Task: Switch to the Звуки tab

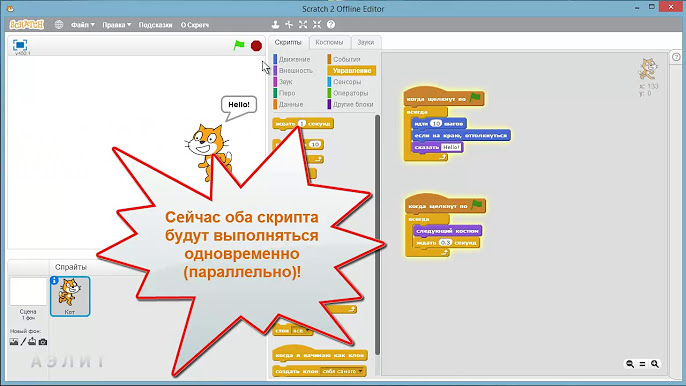Action: tap(365, 42)
